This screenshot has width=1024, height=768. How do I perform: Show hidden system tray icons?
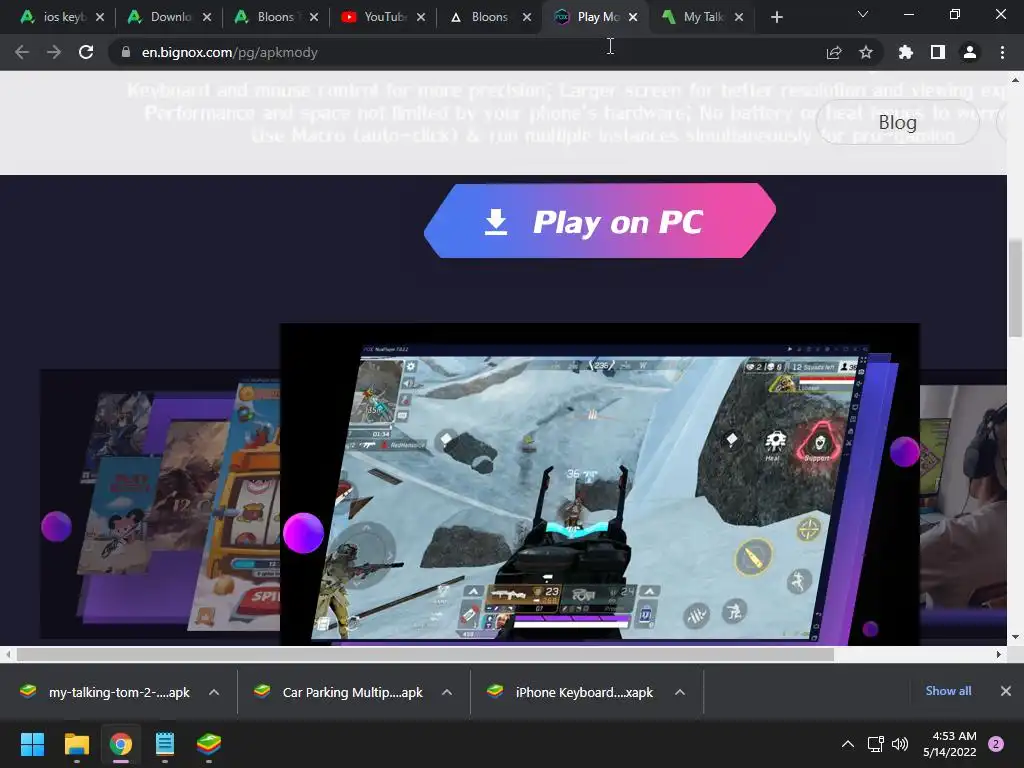click(848, 744)
